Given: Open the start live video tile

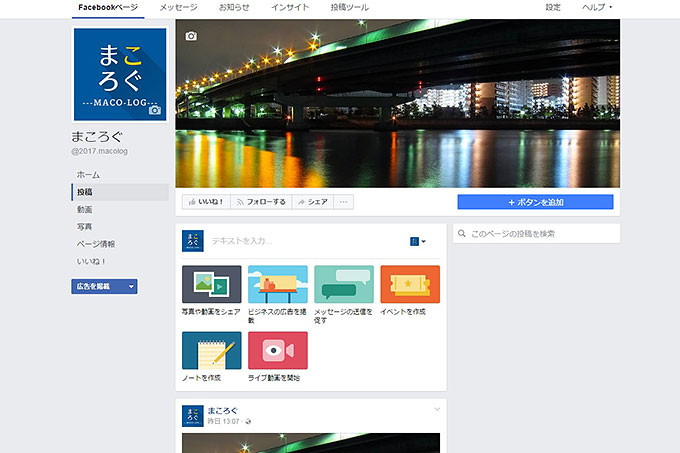Looking at the screenshot, I should pos(278,350).
